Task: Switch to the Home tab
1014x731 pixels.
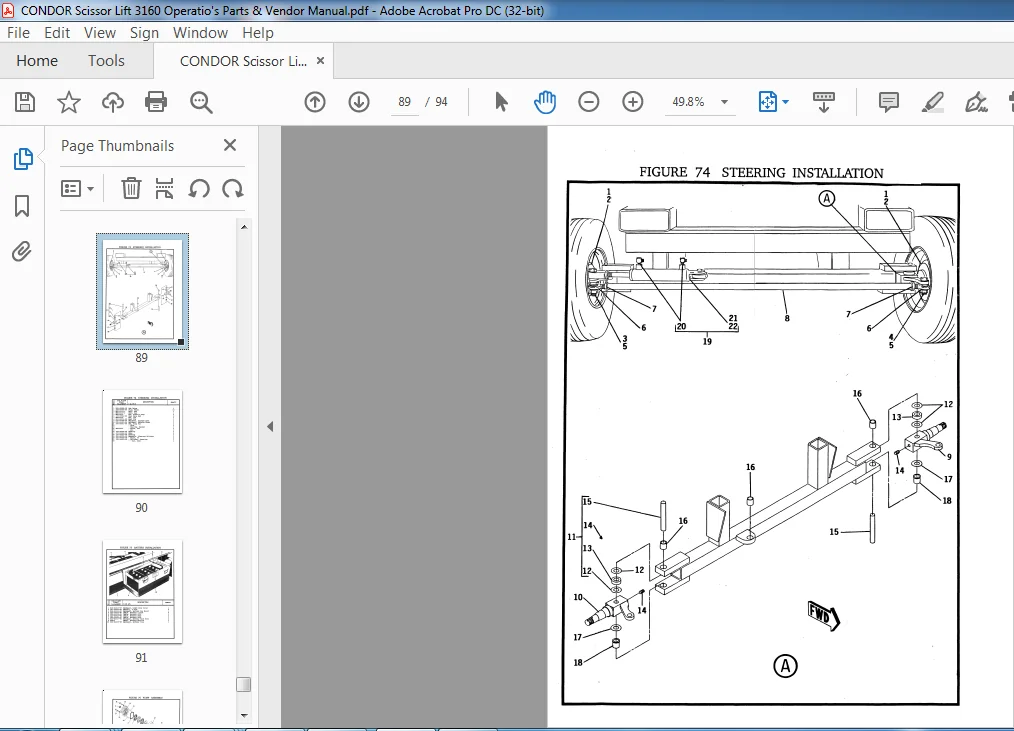Action: point(37,61)
